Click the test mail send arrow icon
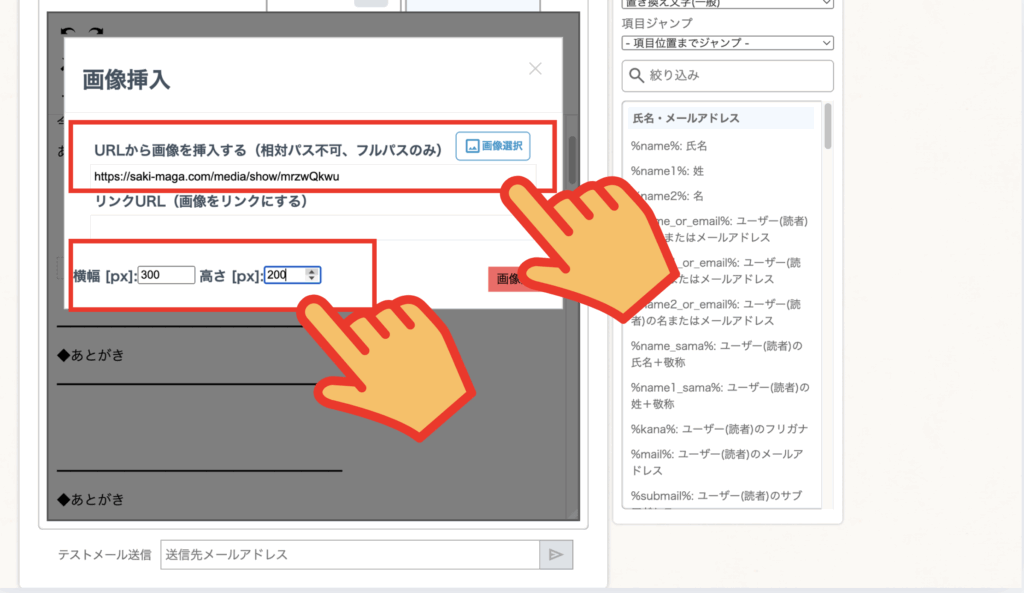Viewport: 1024px width, 593px height. (556, 554)
